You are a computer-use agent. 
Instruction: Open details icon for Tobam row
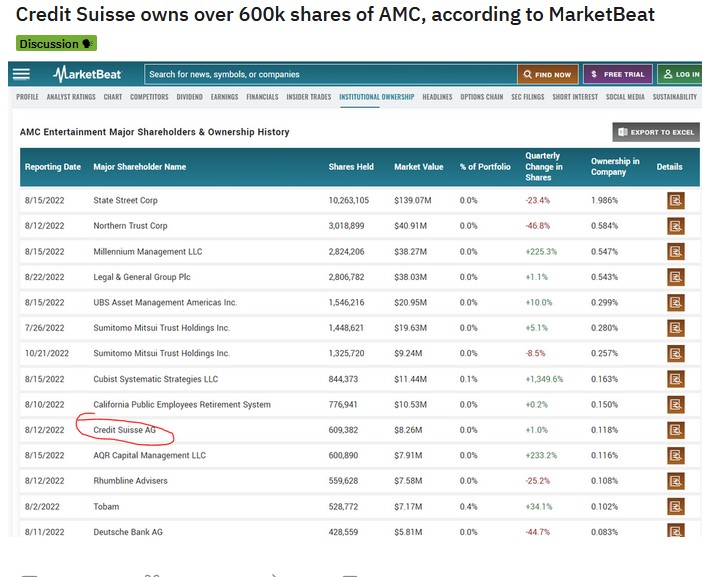pos(676,506)
